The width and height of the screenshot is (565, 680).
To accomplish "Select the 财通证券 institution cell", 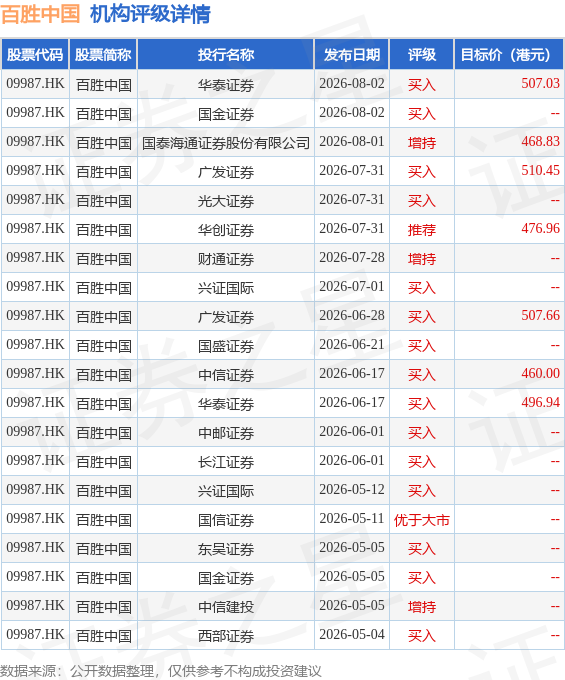I will point(225,259).
